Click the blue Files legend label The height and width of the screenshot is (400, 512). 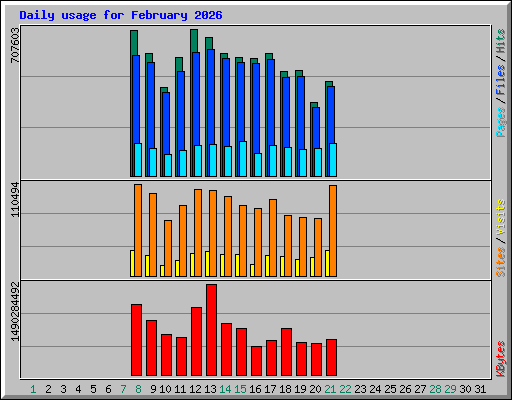coord(500,80)
